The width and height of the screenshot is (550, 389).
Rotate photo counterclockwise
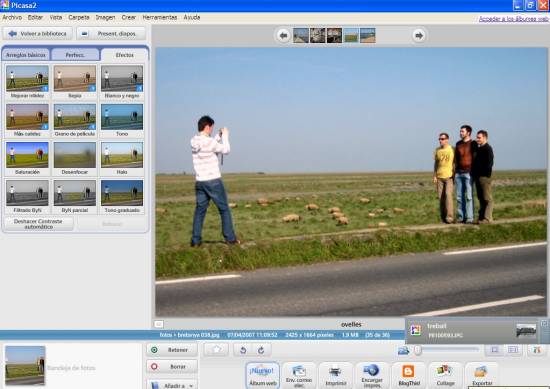[x=243, y=350]
